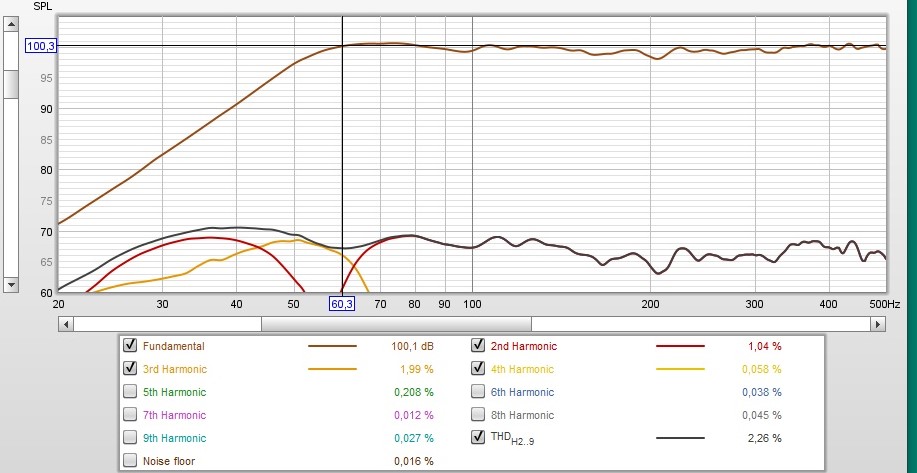Enable the 8th Harmonic checkbox
The height and width of the screenshot is (473, 917).
pyautogui.click(x=478, y=415)
